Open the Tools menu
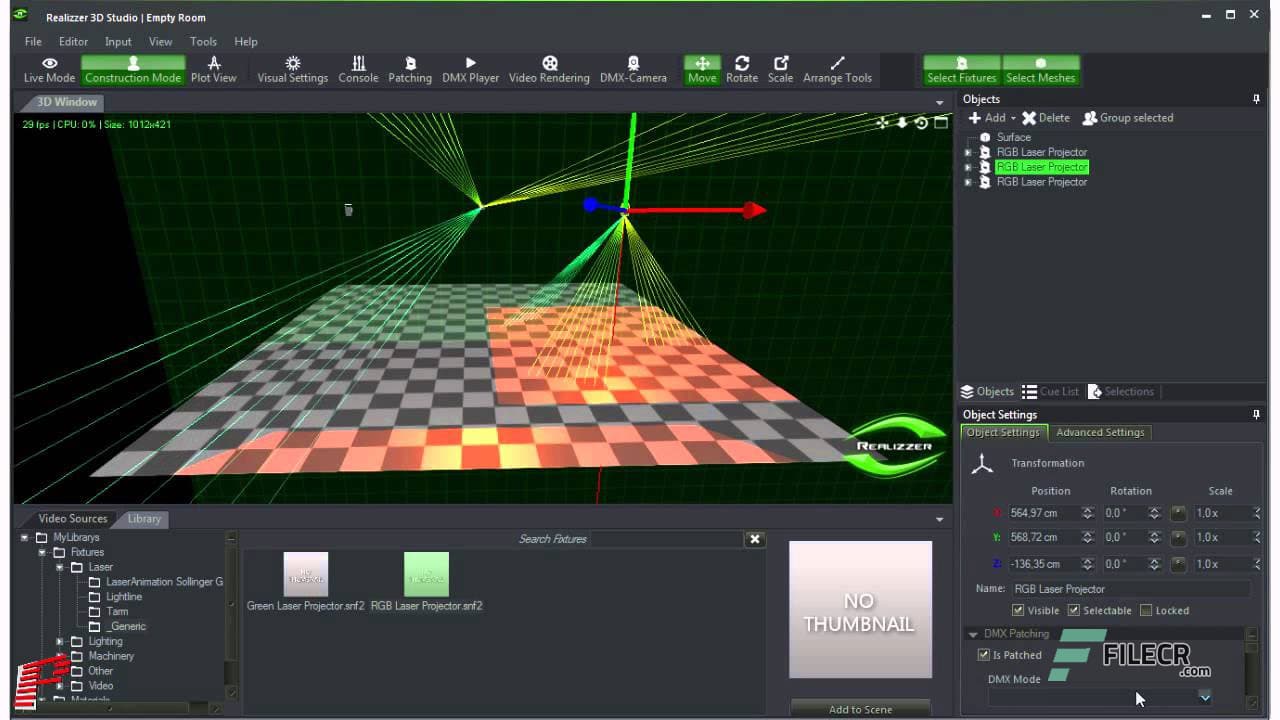 click(x=203, y=41)
